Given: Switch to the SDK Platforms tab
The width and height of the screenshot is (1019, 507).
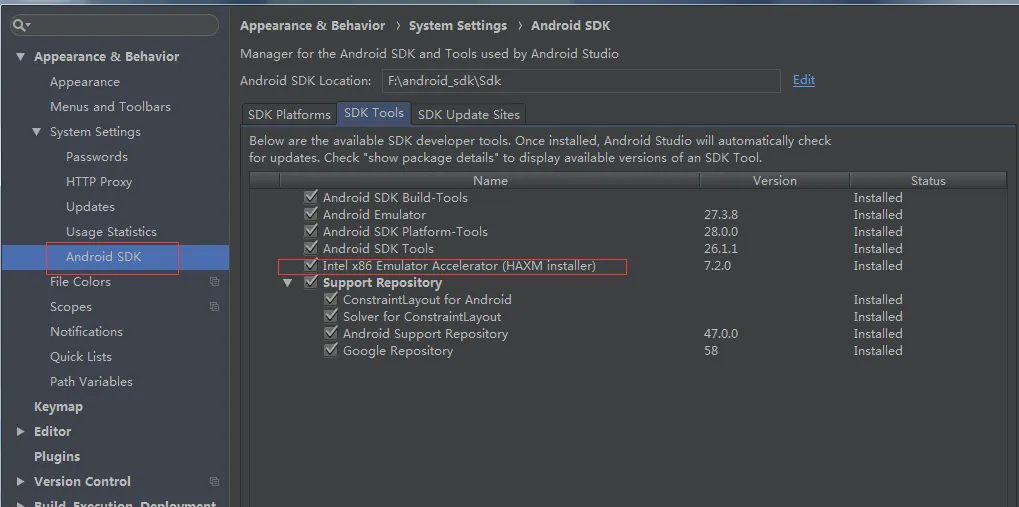Looking at the screenshot, I should coord(289,114).
